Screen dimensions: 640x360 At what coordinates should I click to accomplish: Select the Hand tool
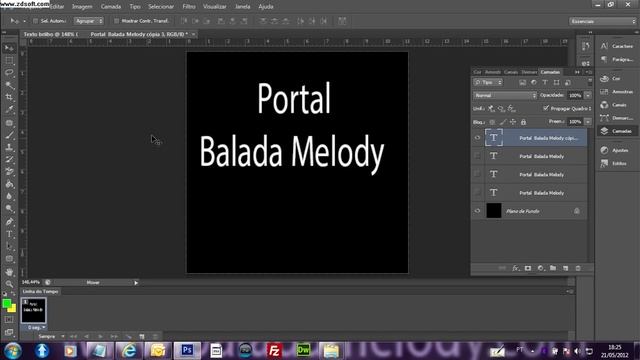coord(9,272)
